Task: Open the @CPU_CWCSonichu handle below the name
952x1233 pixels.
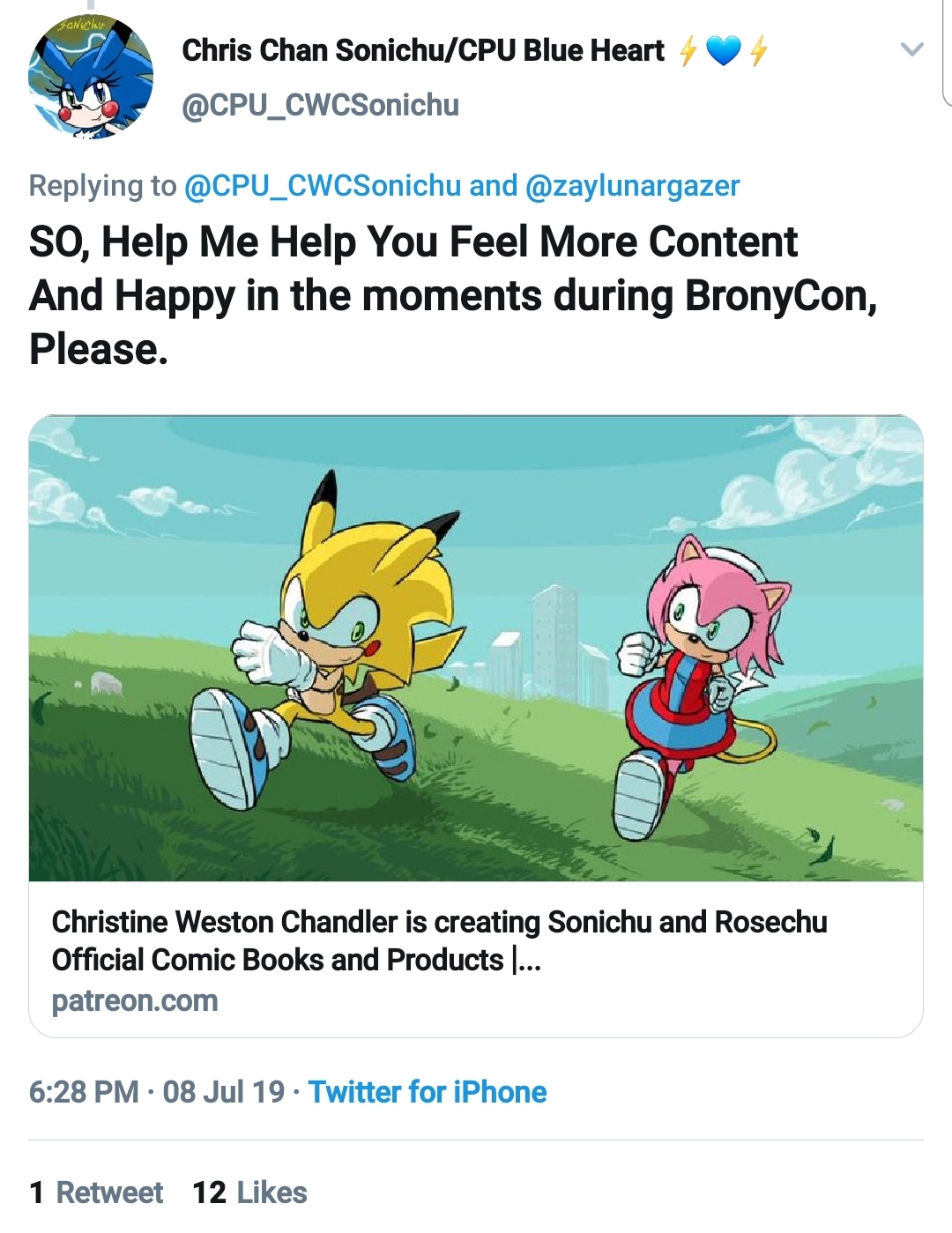Action: pyautogui.click(x=320, y=105)
